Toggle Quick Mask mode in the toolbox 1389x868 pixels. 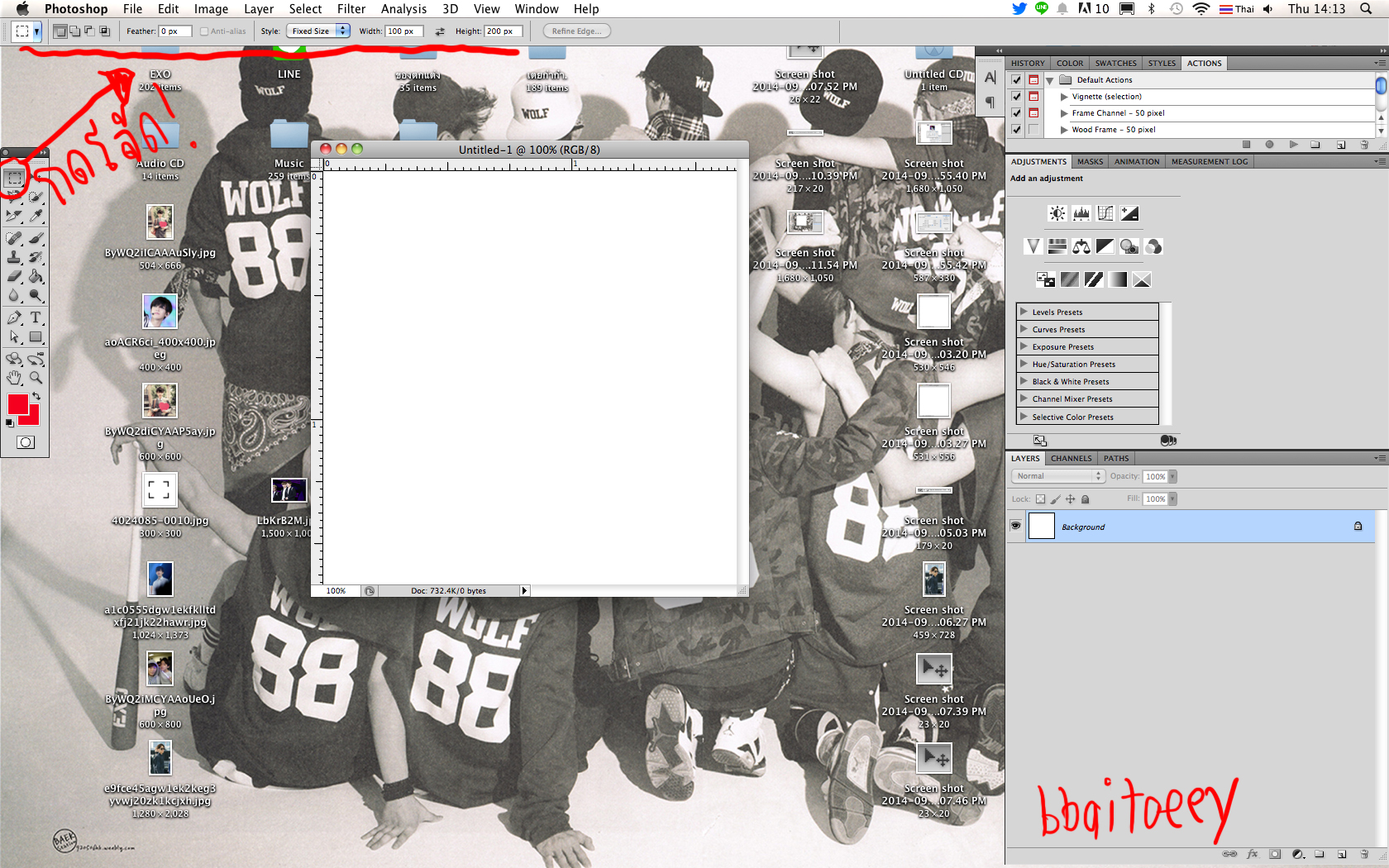(26, 442)
